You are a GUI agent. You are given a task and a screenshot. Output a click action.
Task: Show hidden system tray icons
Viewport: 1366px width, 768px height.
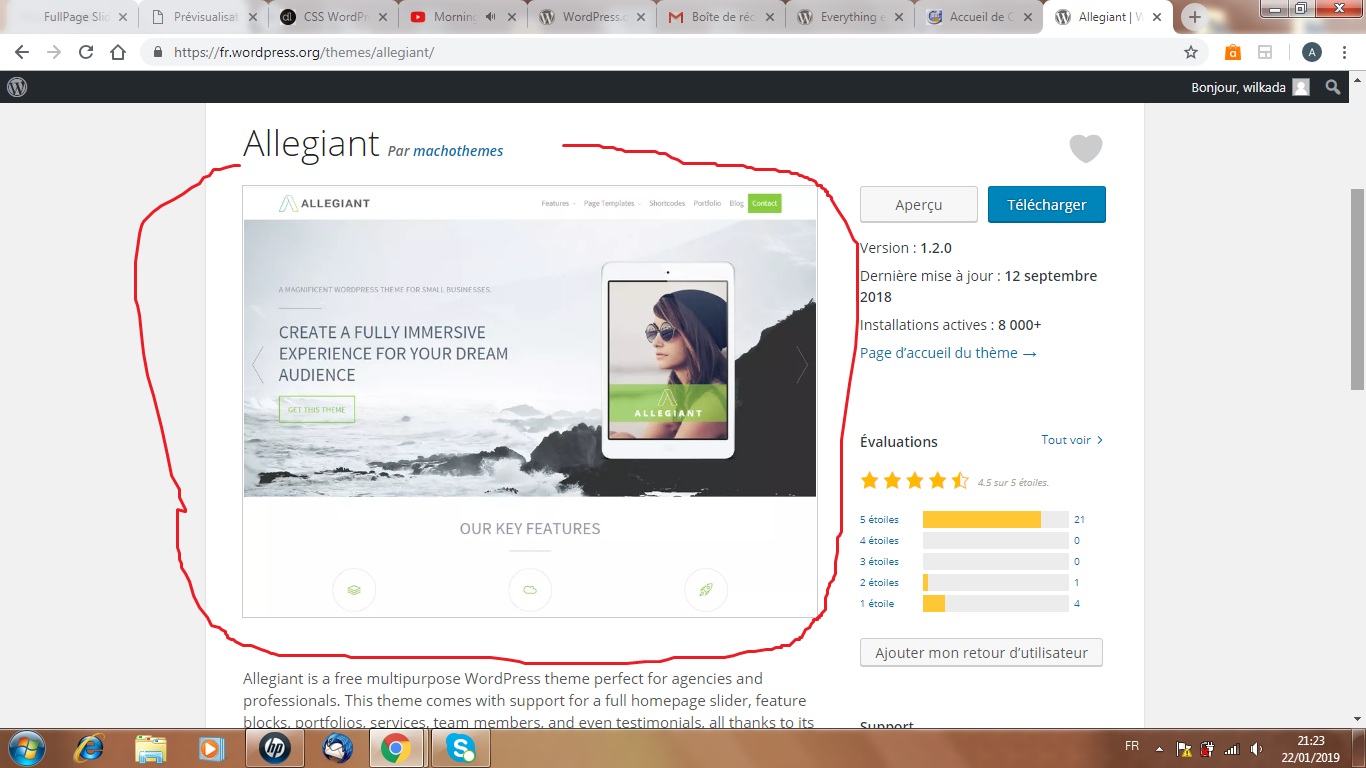click(1159, 748)
